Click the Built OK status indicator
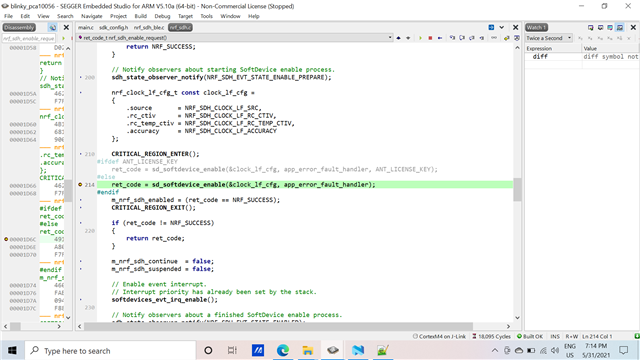 pyautogui.click(x=529, y=336)
